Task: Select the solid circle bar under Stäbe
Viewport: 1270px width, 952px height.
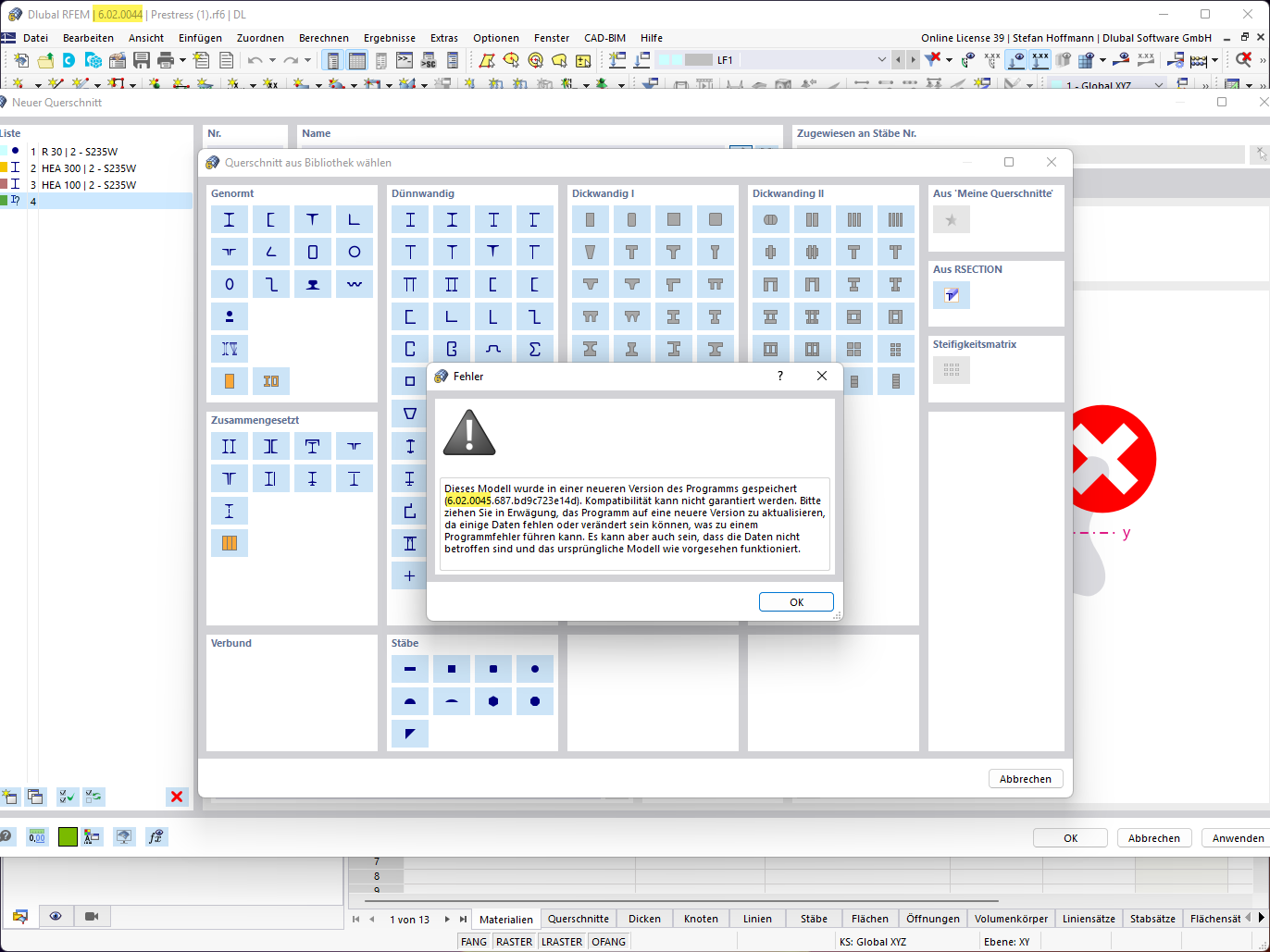Action: point(535,669)
